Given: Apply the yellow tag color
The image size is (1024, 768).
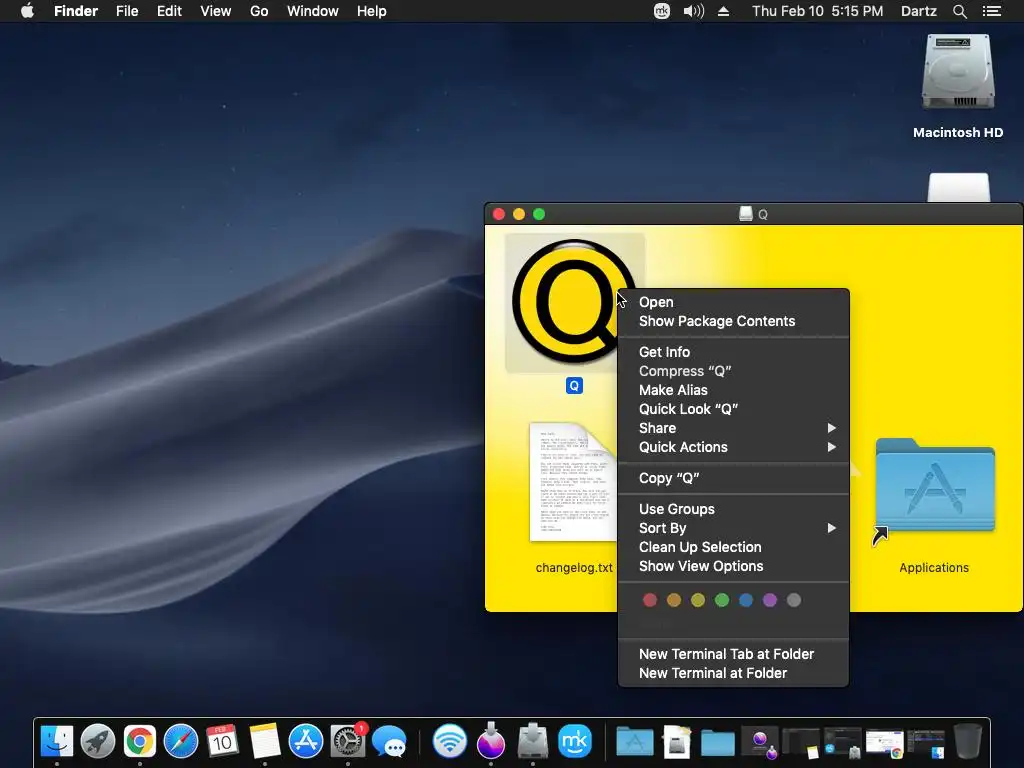Looking at the screenshot, I should pyautogui.click(x=698, y=600).
